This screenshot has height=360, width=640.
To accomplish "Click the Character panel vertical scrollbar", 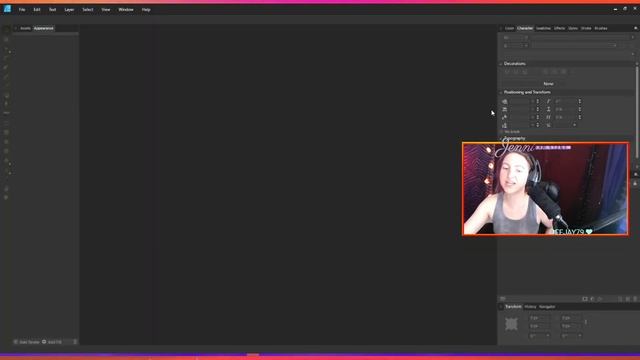I will tap(637, 112).
